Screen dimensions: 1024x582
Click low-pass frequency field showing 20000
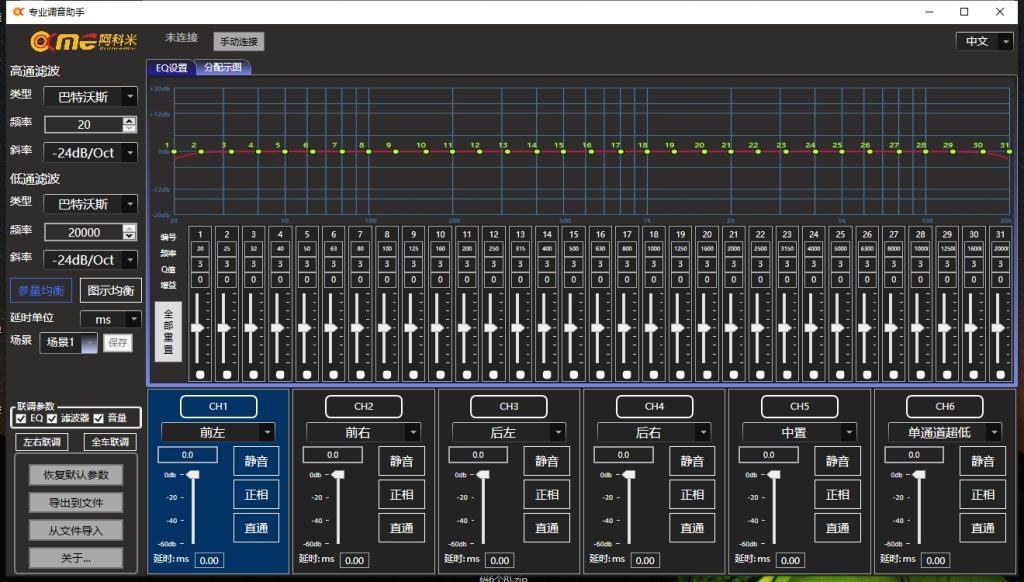(x=84, y=232)
